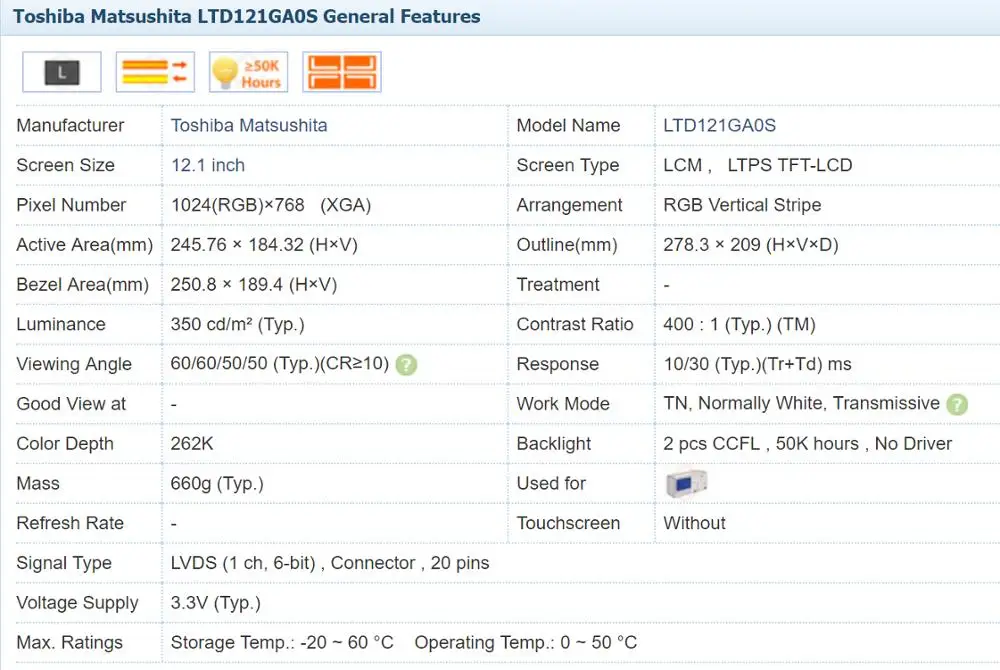The height and width of the screenshot is (670, 1000).
Task: Select the 1024(RGB)×768 (XGA) pixel number value
Action: [270, 205]
